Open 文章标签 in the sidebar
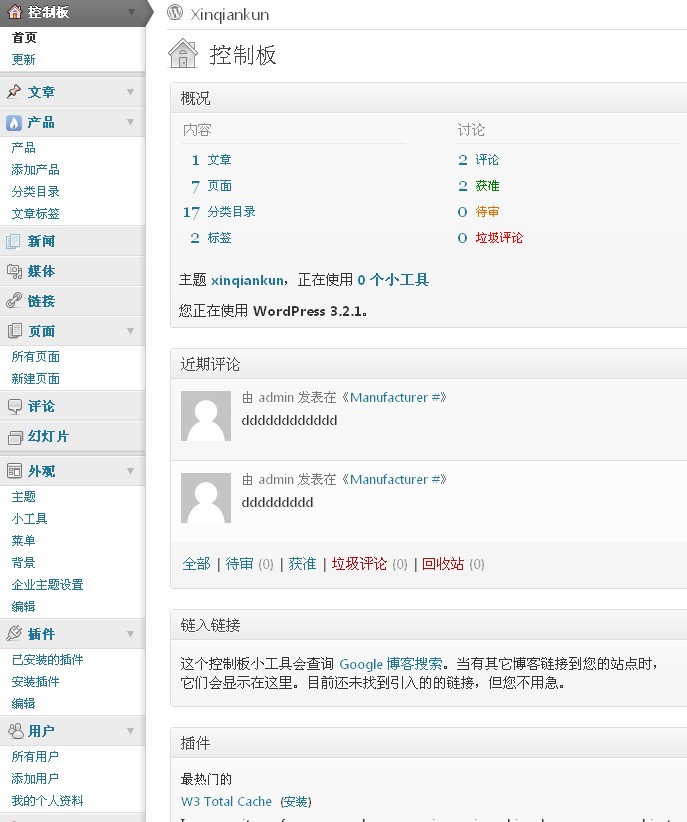 [36, 214]
